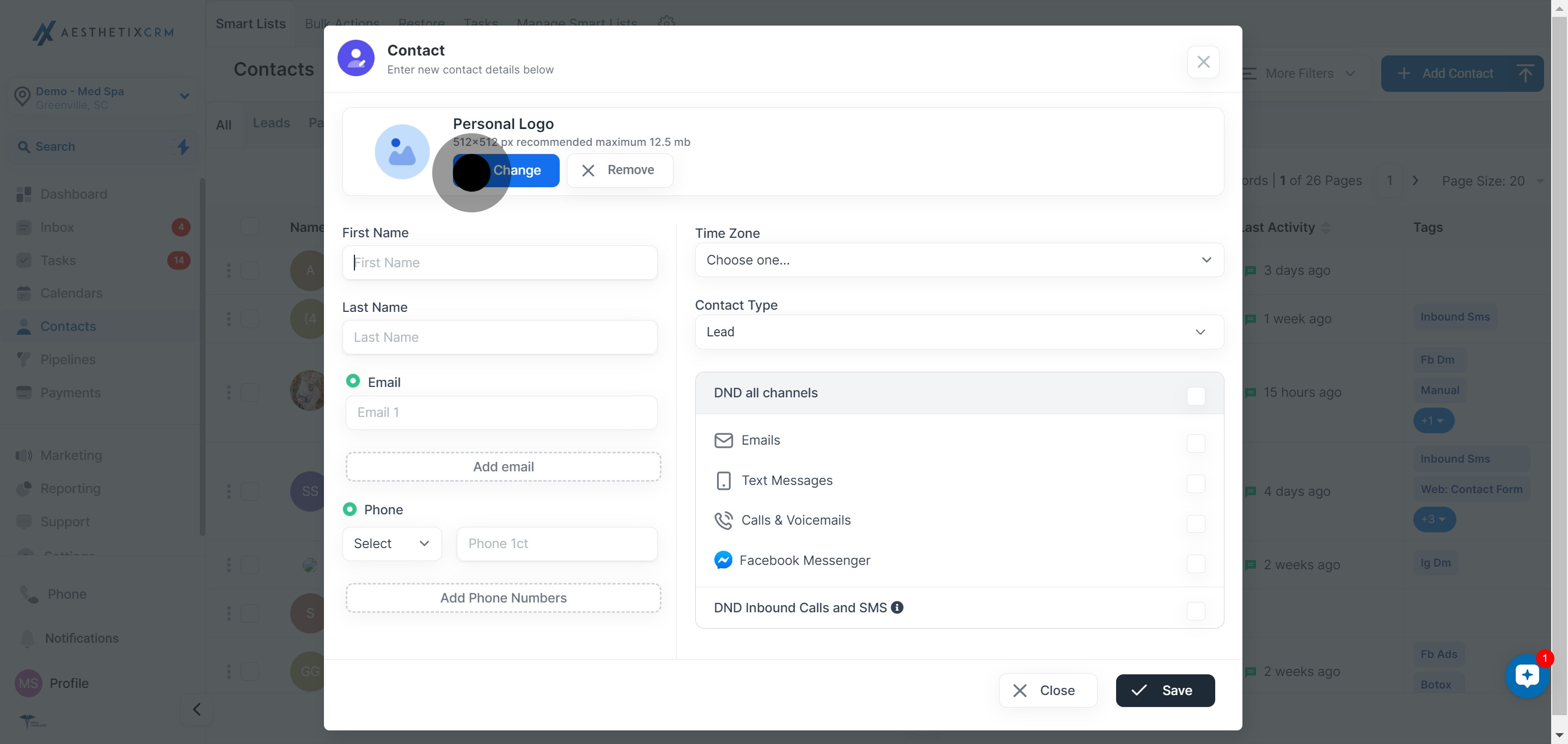1568x744 pixels.
Task: Collapse the sidebar with the left chevron
Action: [196, 709]
